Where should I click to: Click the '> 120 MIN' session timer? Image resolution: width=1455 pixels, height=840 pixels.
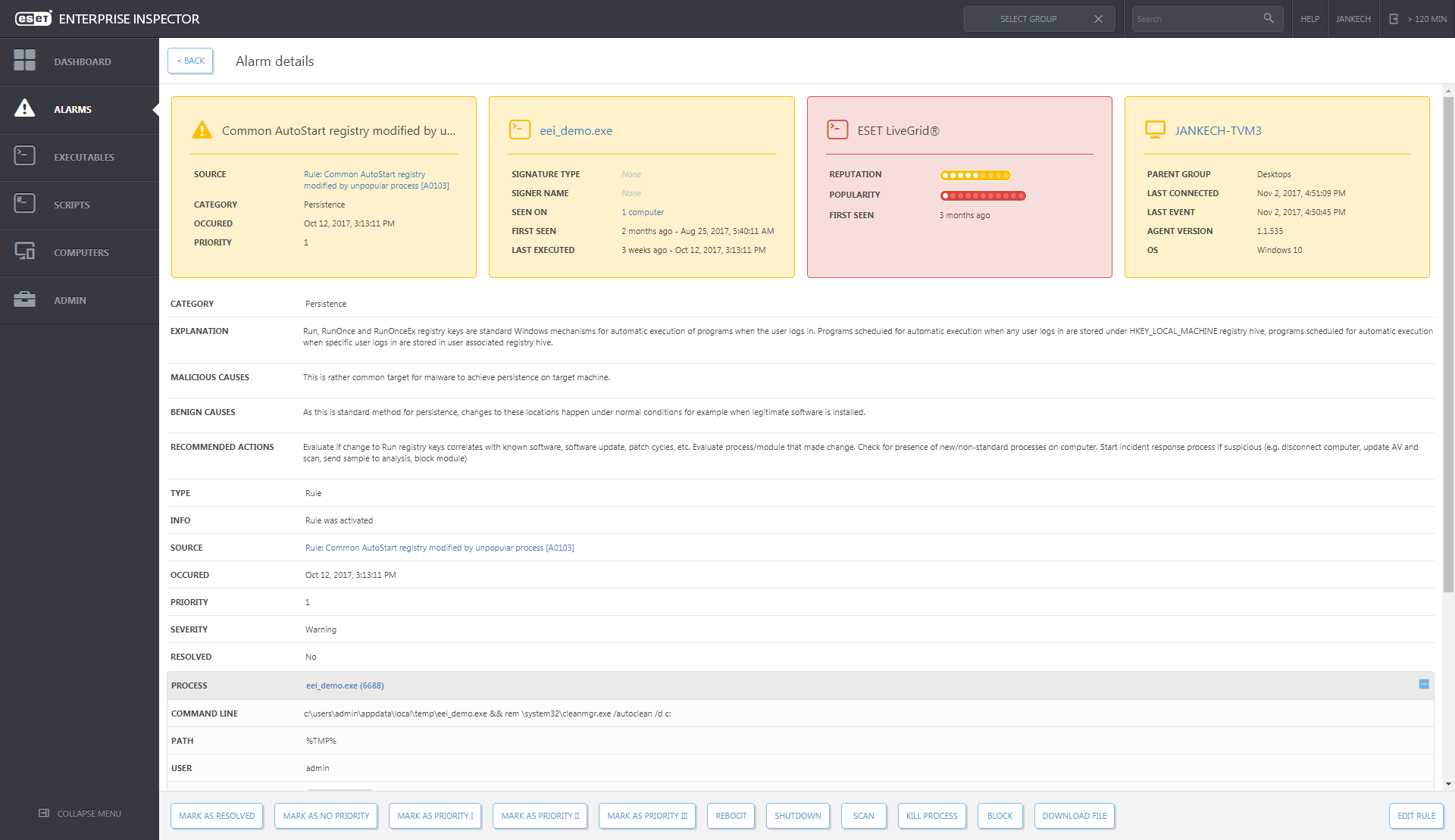(1427, 19)
